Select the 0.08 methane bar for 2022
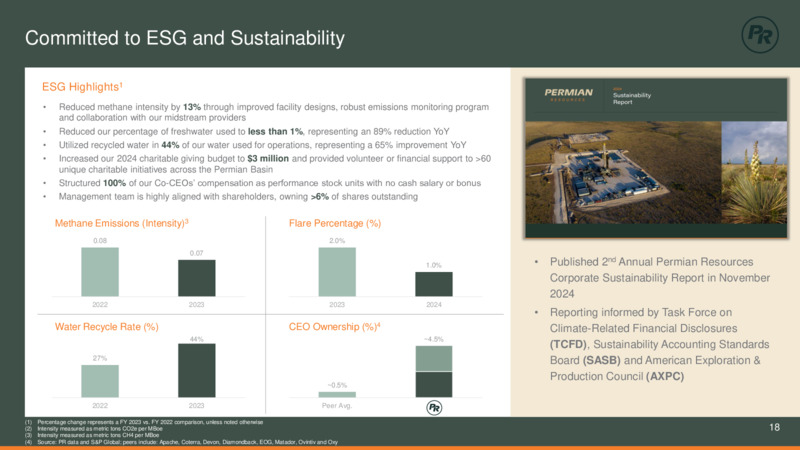800x450 pixels. 100,272
